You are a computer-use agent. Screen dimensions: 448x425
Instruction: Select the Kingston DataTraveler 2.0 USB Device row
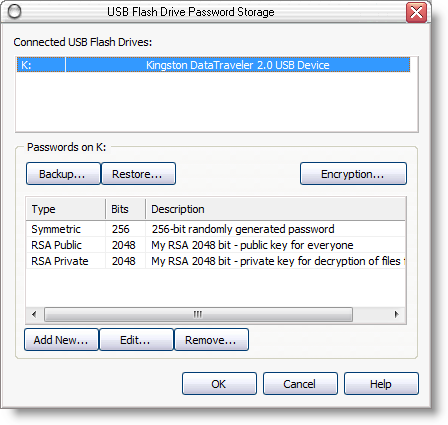[x=213, y=65]
